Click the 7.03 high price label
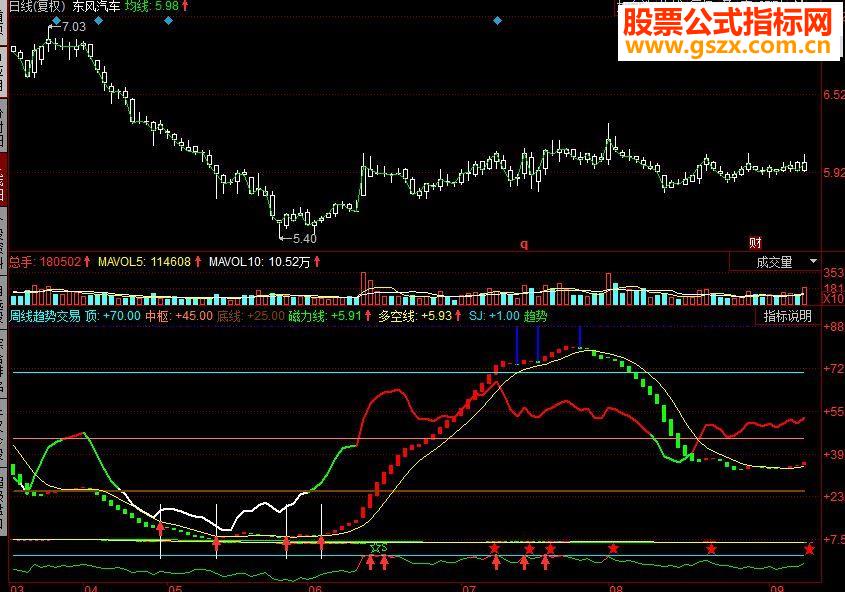 tap(73, 26)
